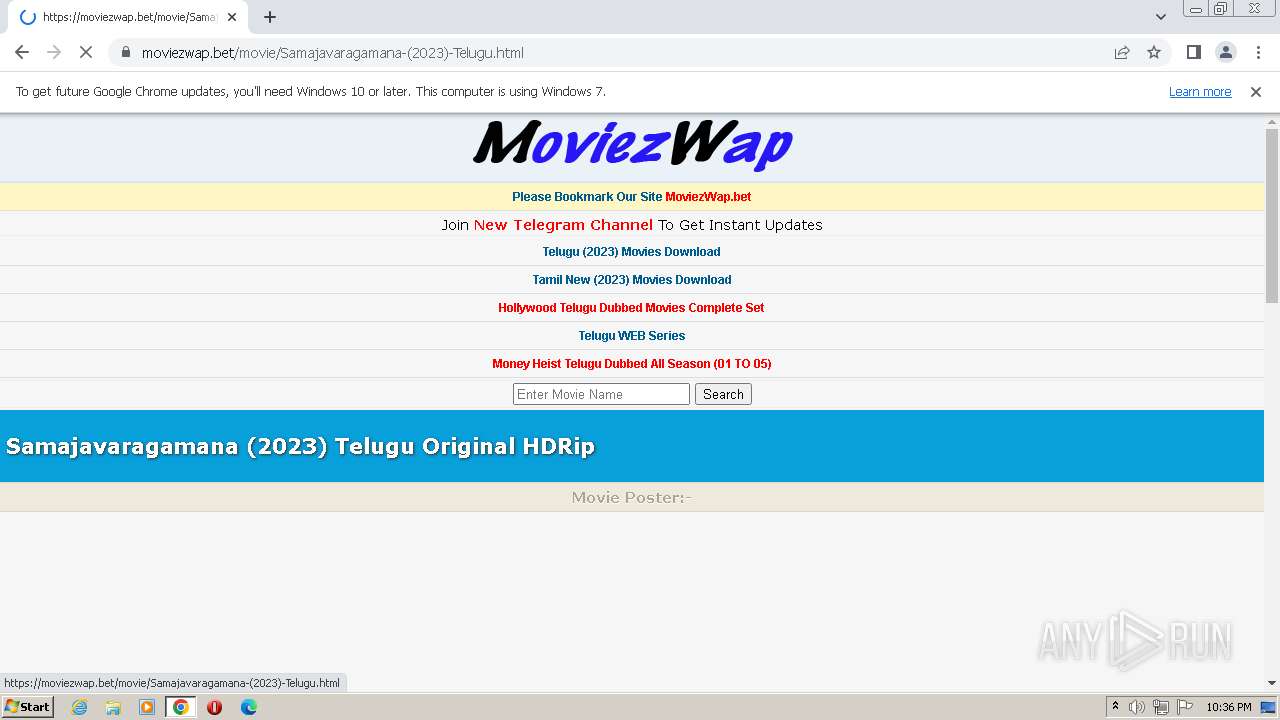The width and height of the screenshot is (1280, 720).
Task: Show hidden system tray icons
Action: coord(1115,707)
